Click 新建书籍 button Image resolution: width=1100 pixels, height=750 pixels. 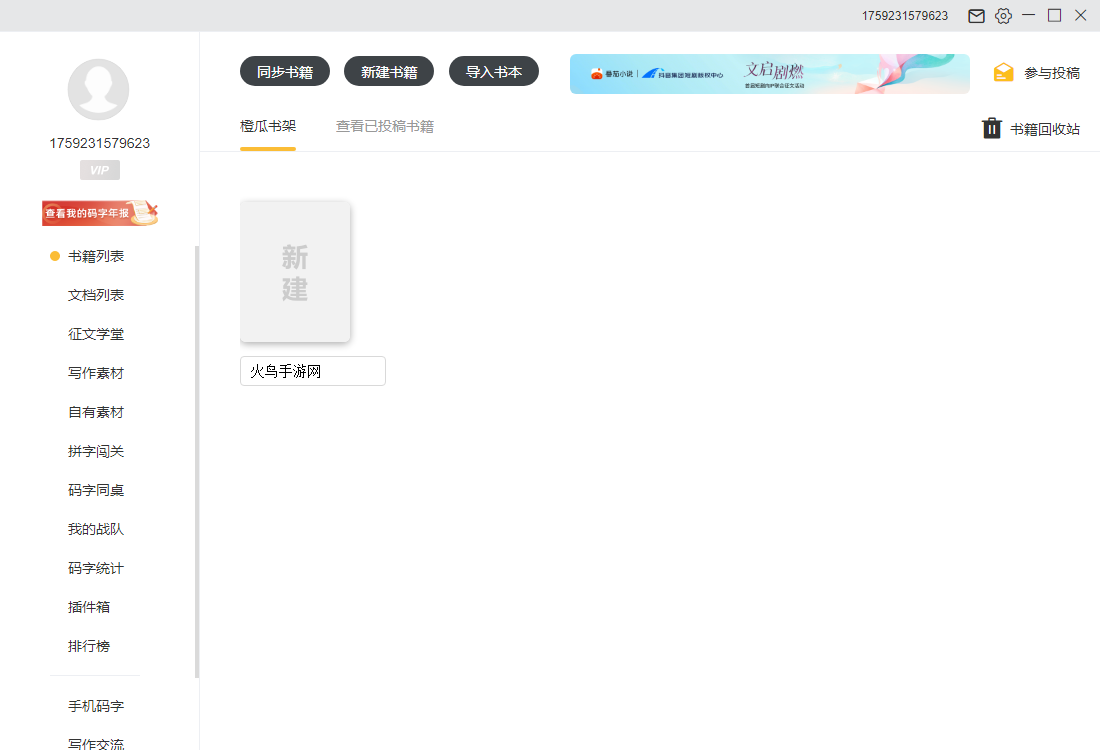pos(389,72)
